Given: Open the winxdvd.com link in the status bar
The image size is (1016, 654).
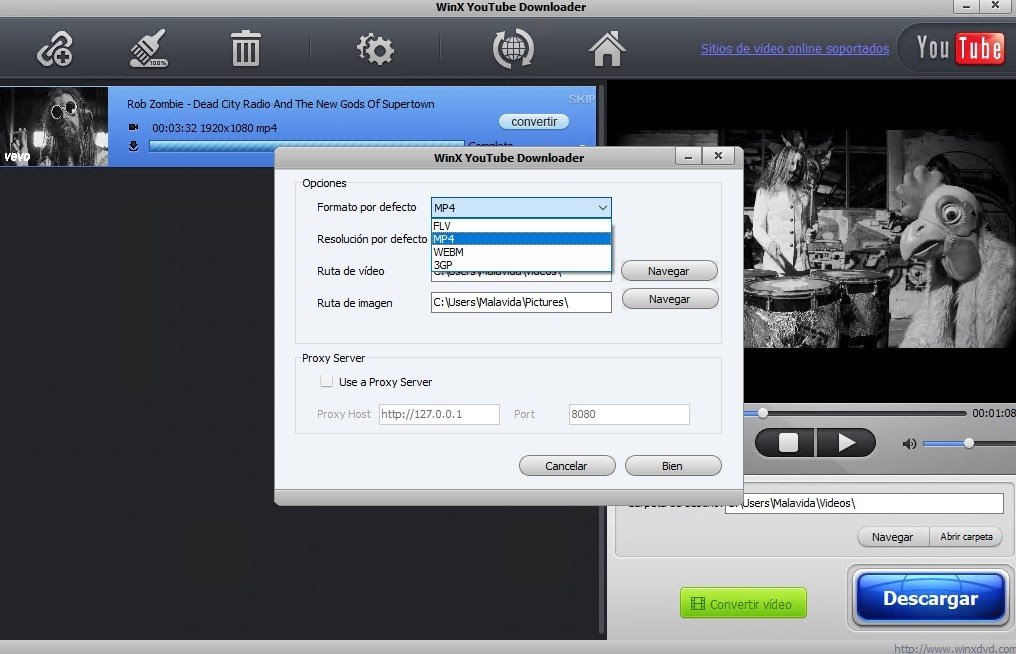Looking at the screenshot, I should point(955,648).
